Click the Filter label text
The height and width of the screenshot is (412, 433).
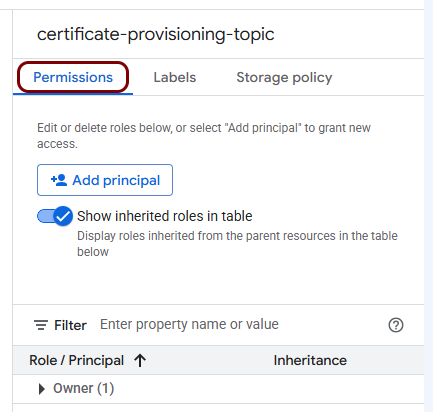(x=70, y=325)
